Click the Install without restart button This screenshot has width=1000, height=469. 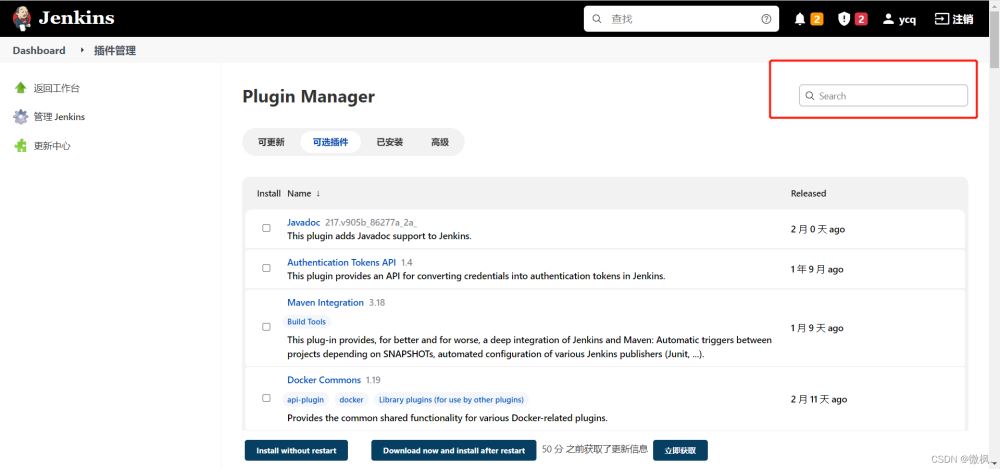pyautogui.click(x=296, y=450)
